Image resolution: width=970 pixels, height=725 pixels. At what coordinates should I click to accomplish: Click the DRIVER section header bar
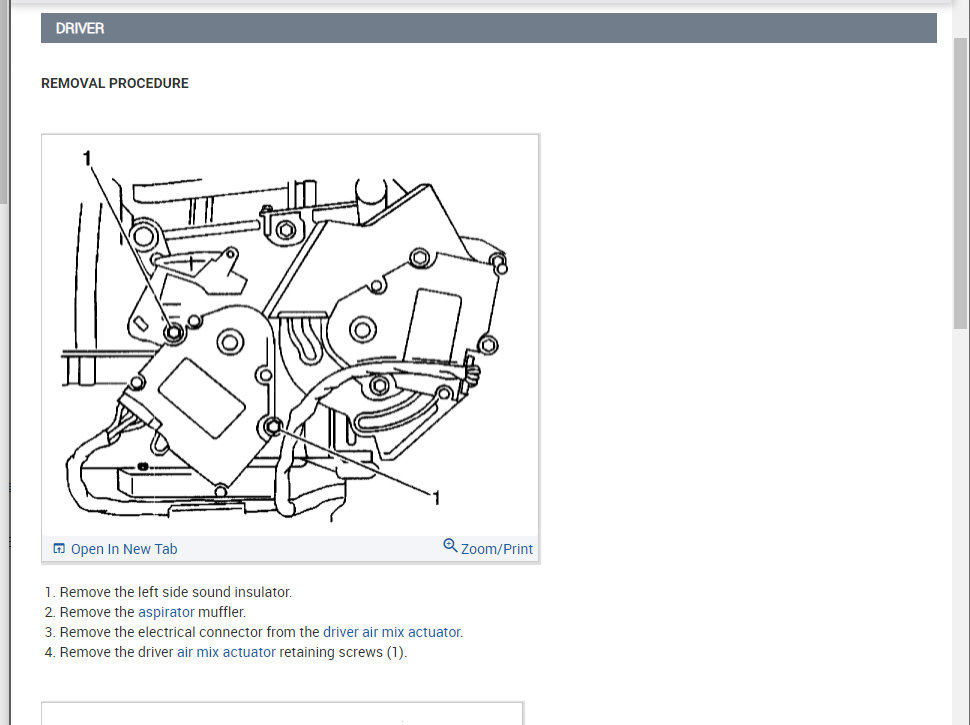click(x=489, y=28)
